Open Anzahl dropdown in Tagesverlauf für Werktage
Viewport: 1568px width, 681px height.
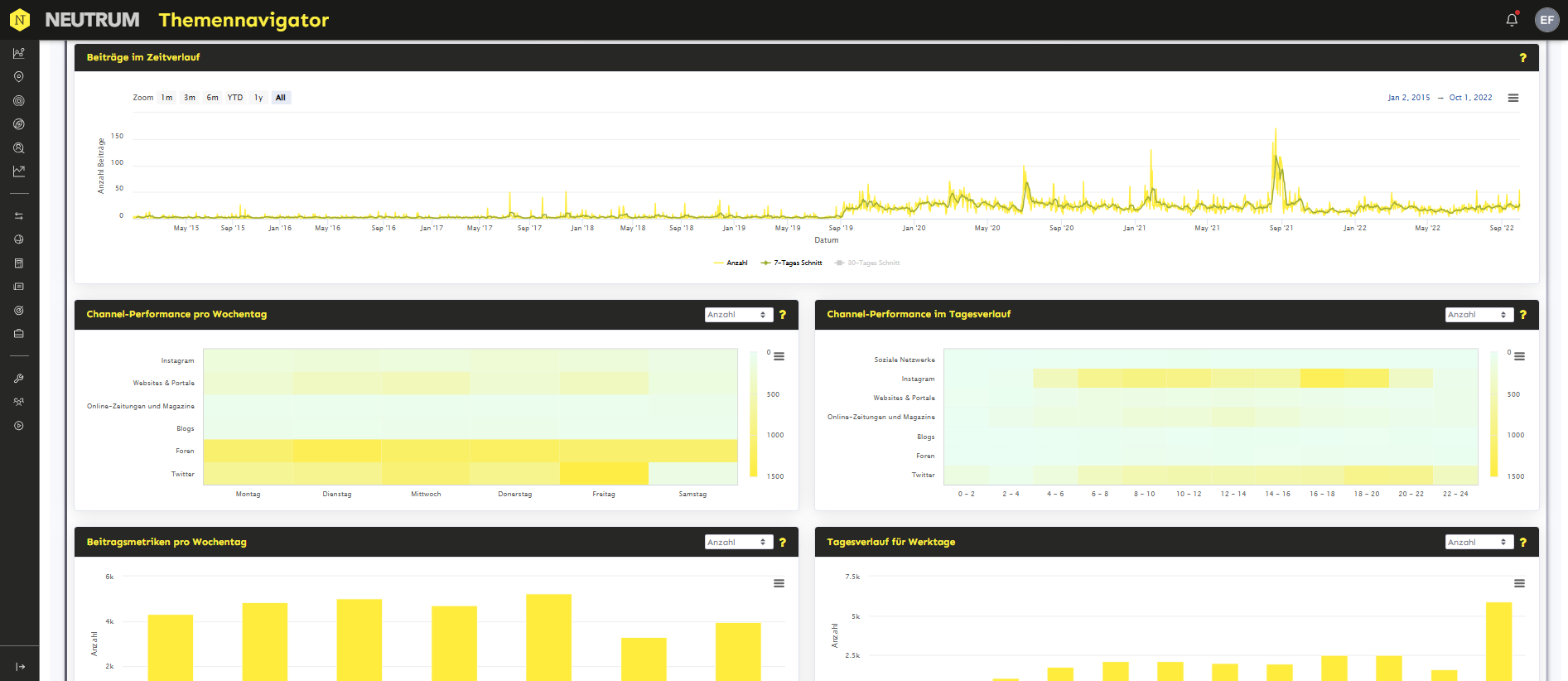tap(1479, 542)
